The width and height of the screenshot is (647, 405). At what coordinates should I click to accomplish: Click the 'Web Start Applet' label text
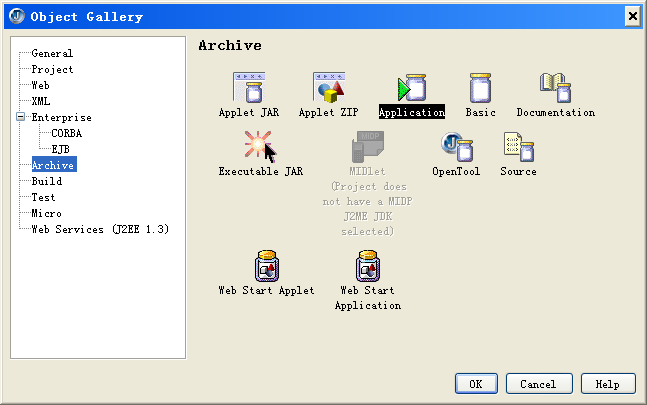267,291
